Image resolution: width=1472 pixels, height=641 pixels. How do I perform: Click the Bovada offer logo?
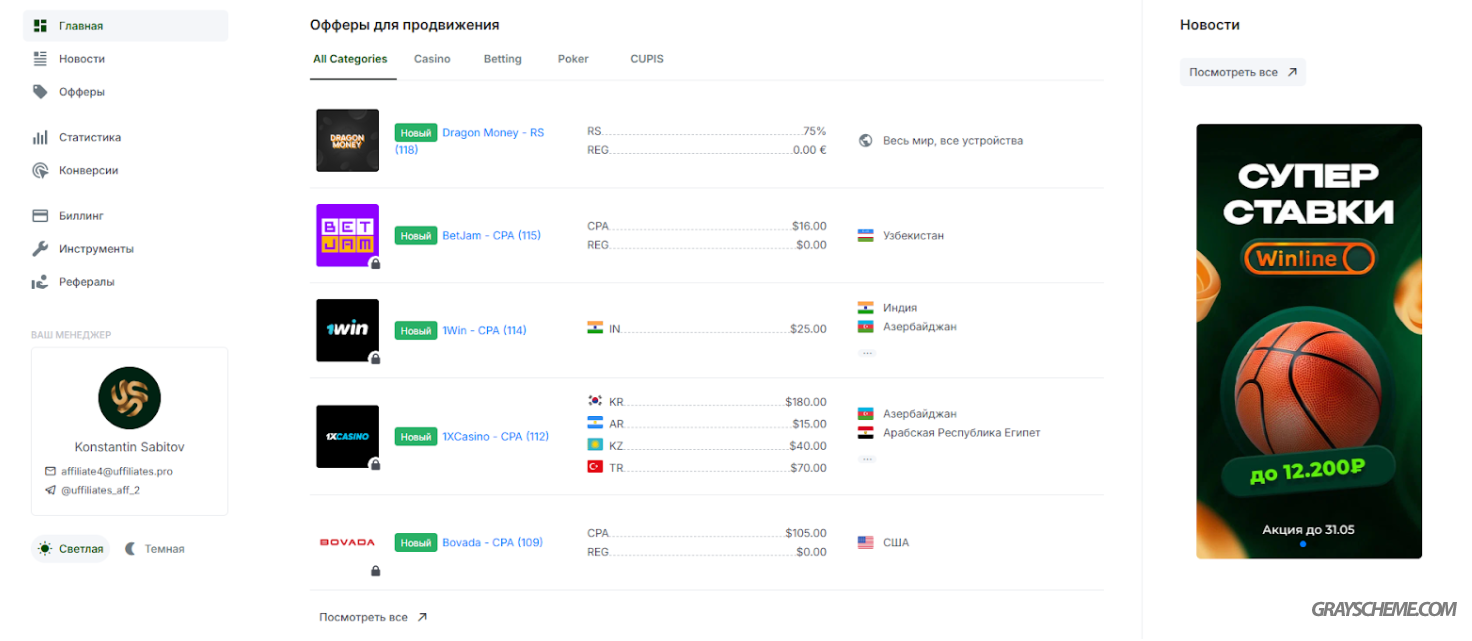pyautogui.click(x=347, y=542)
